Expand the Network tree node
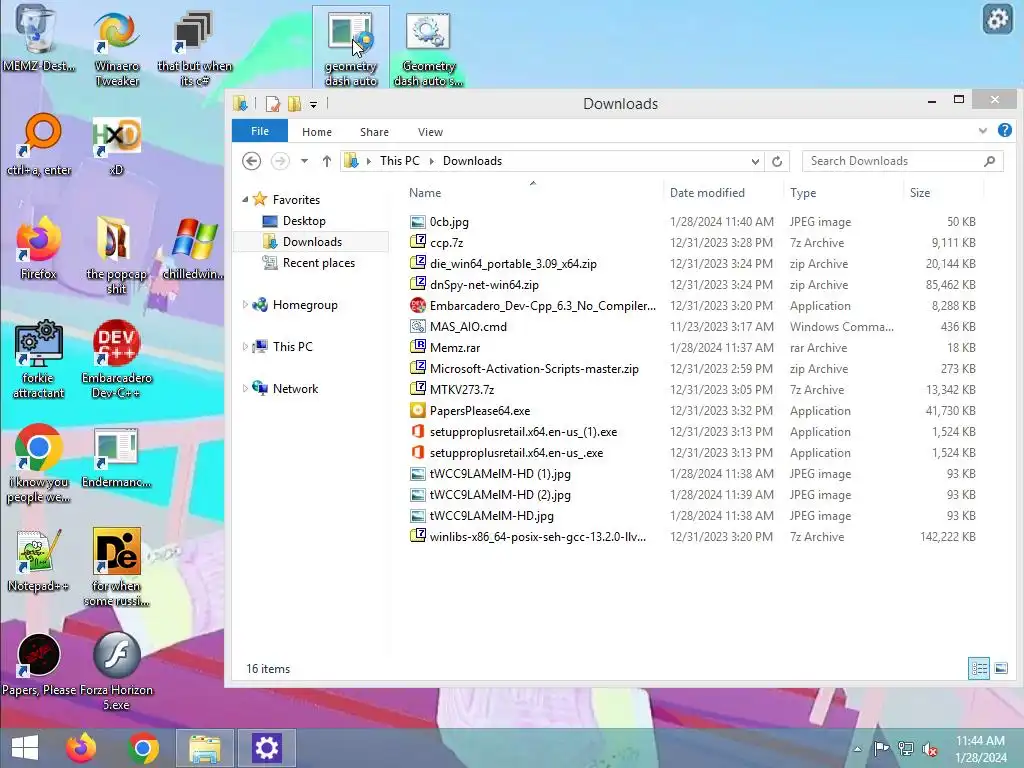The image size is (1024, 768). click(245, 389)
